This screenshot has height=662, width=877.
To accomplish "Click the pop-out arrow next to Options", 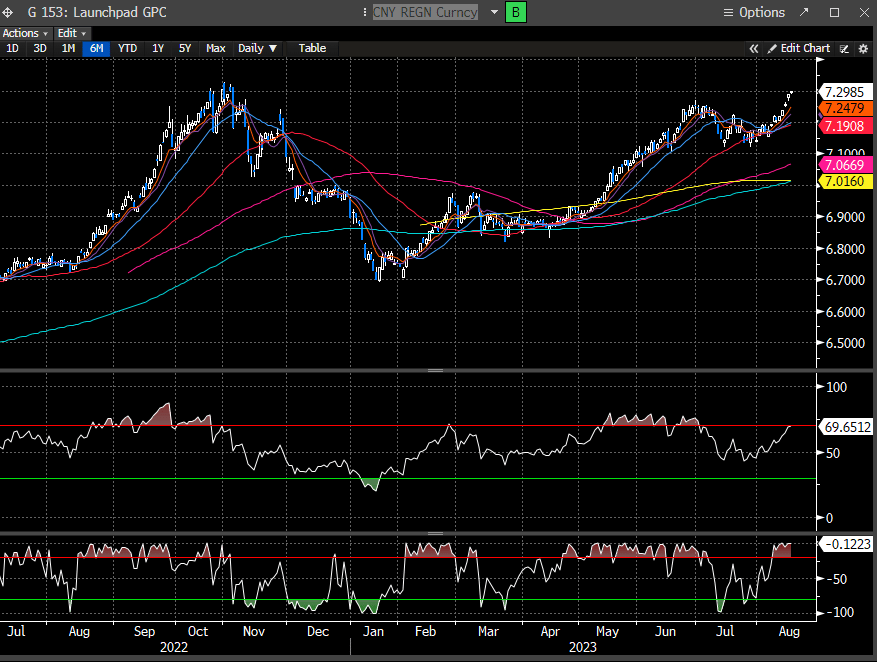I will coord(804,12).
